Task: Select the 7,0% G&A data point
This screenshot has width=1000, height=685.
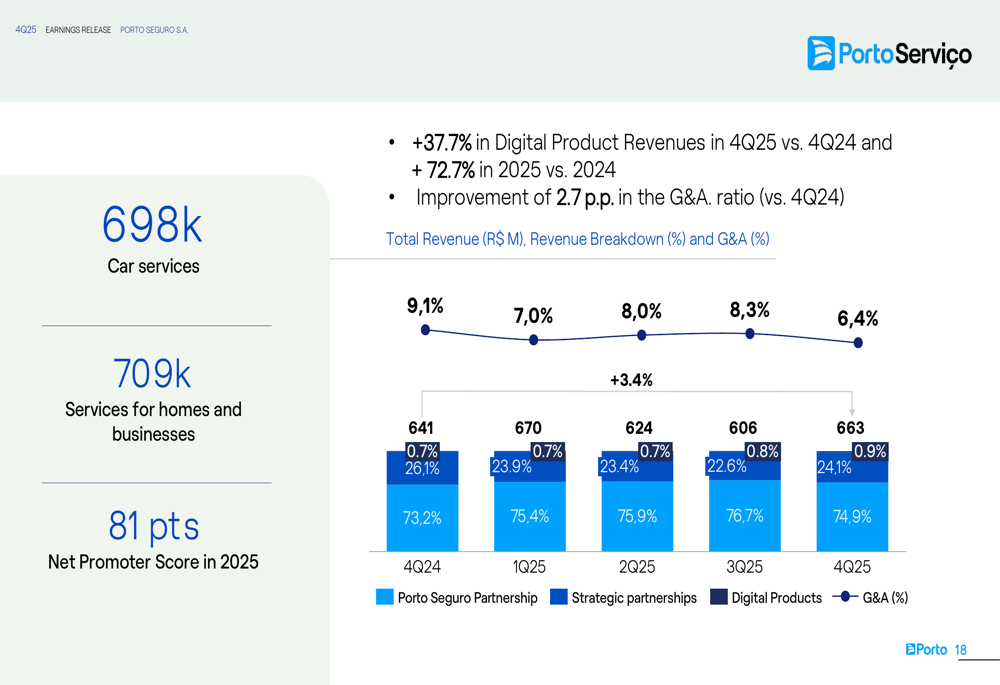Action: pos(534,340)
